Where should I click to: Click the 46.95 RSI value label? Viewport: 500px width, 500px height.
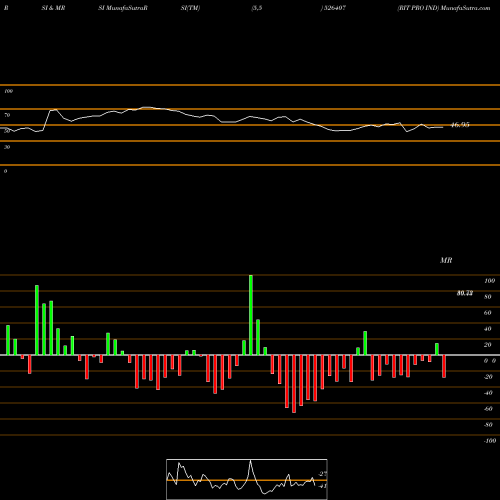[x=460, y=125]
